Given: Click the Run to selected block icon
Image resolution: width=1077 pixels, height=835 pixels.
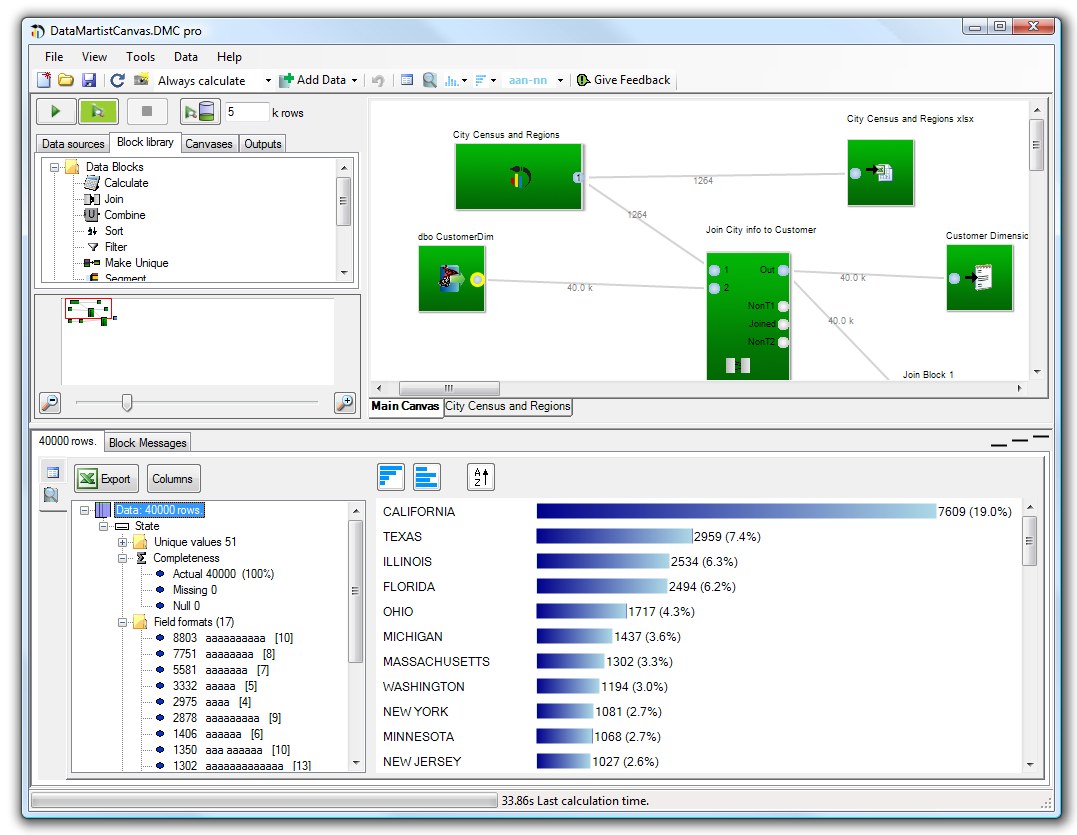Looking at the screenshot, I should pyautogui.click(x=98, y=111).
